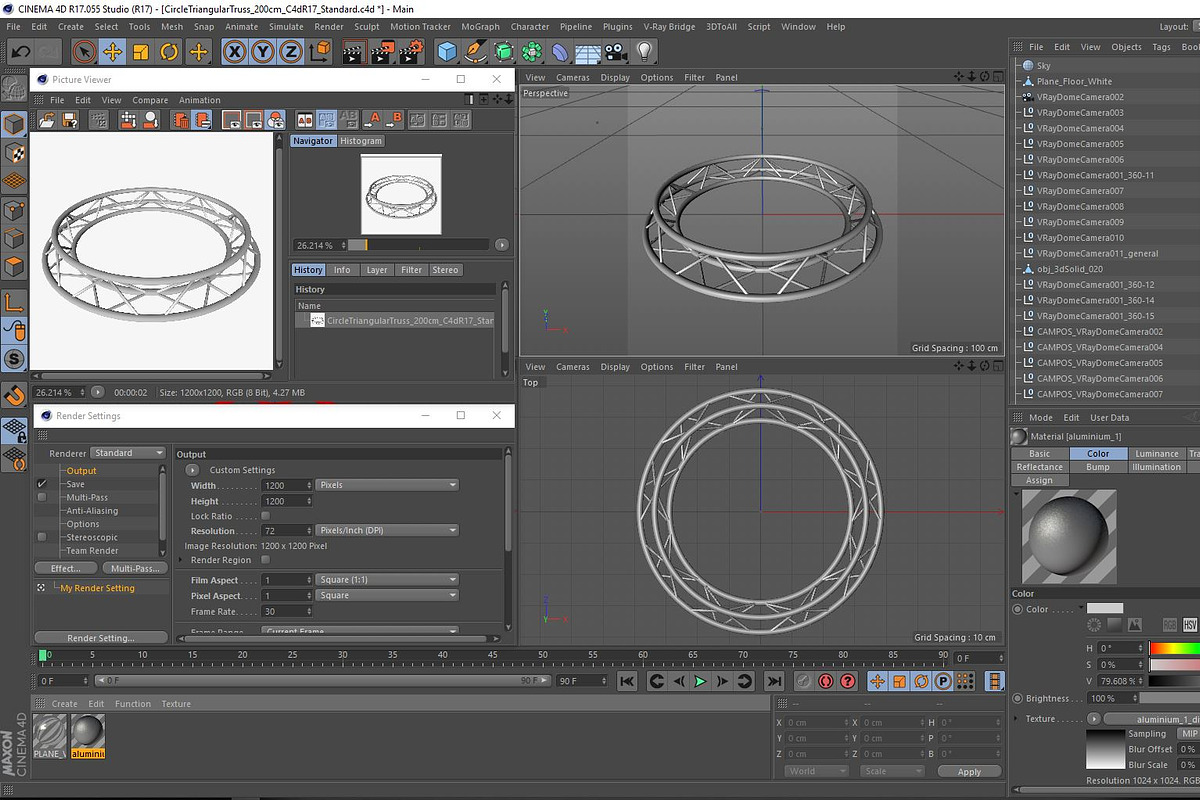
Task: Click Open file icon in Picture Viewer
Action: pyautogui.click(x=46, y=120)
